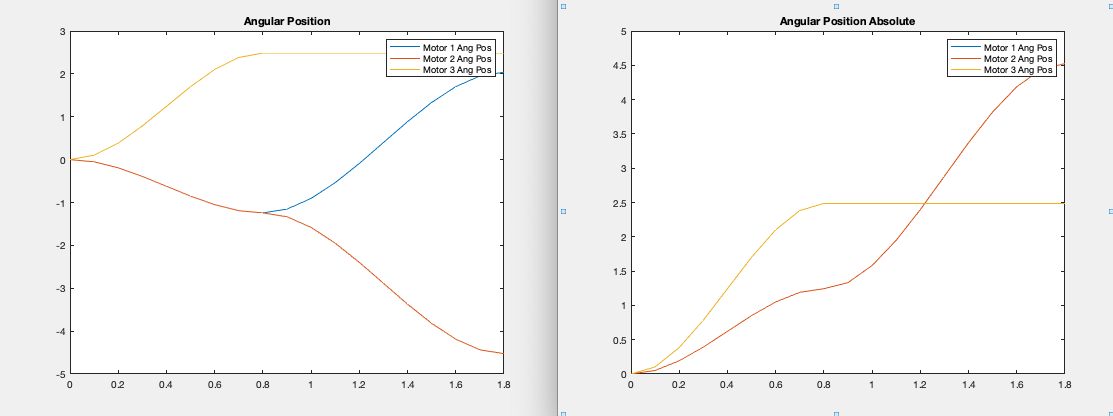
Task: Click the top-left selection handle of right figure
Action: click(564, 6)
